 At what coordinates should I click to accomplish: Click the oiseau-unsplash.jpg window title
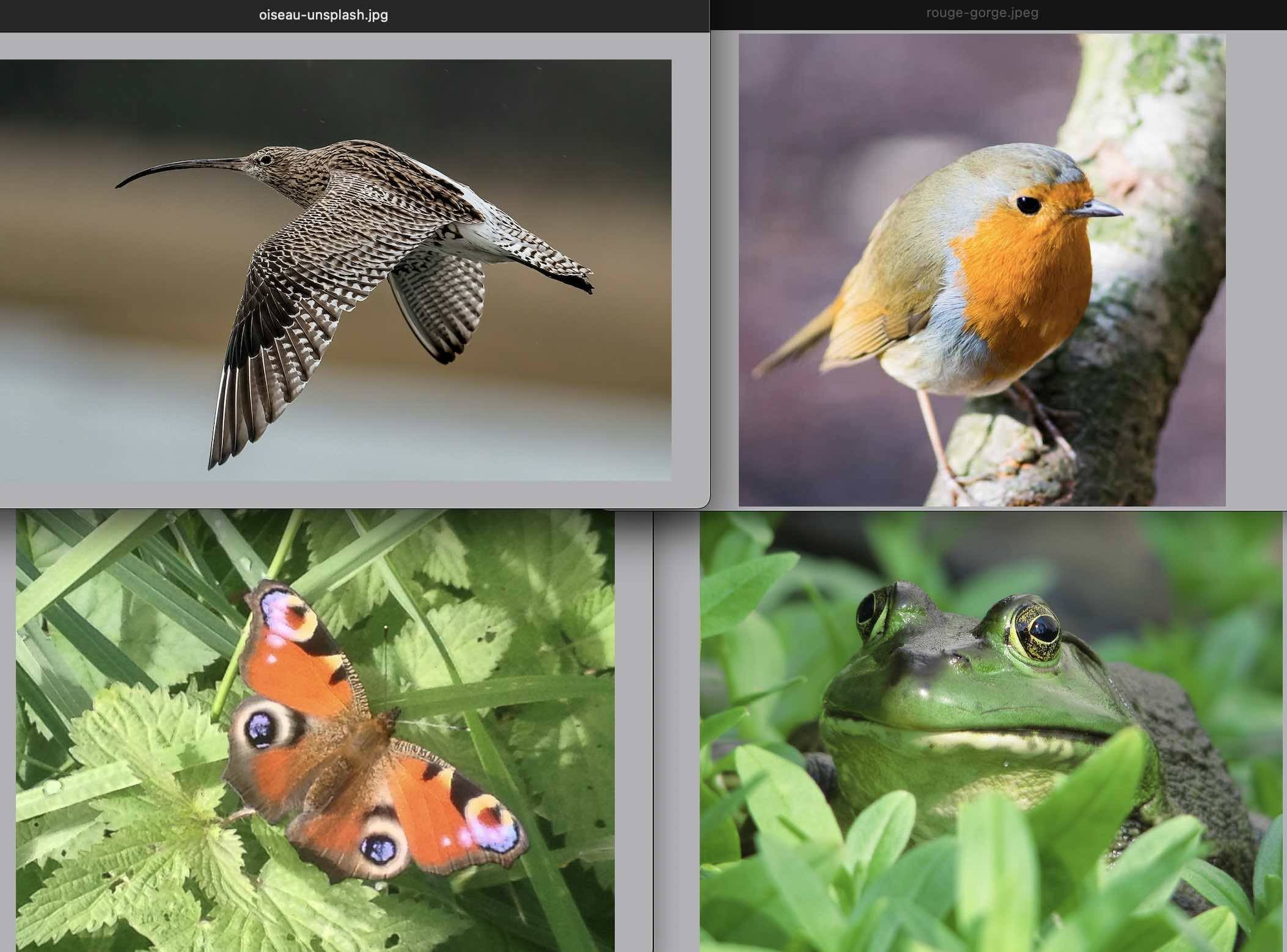pyautogui.click(x=323, y=15)
